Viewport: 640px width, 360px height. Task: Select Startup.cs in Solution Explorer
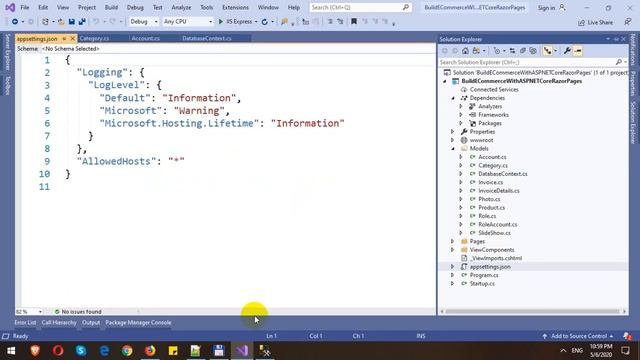pyautogui.click(x=482, y=284)
